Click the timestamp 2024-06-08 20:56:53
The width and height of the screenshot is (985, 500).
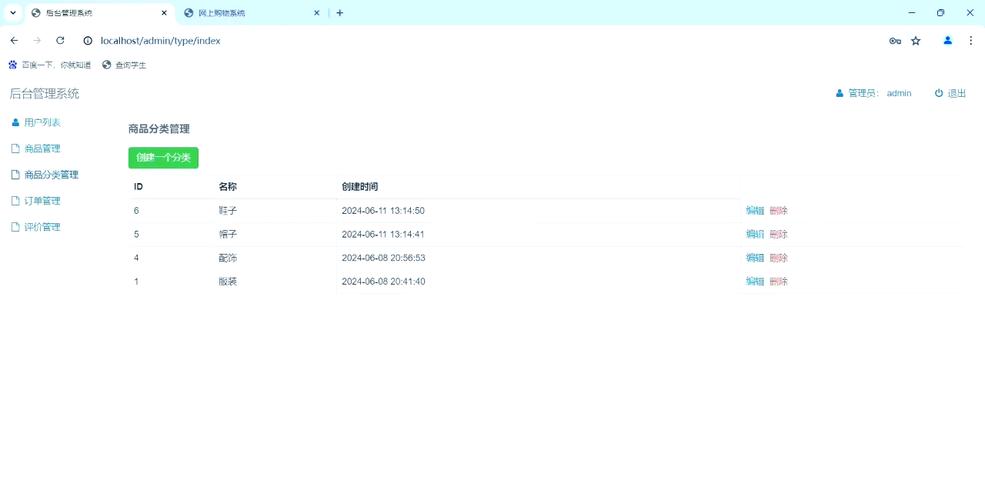[x=383, y=258]
